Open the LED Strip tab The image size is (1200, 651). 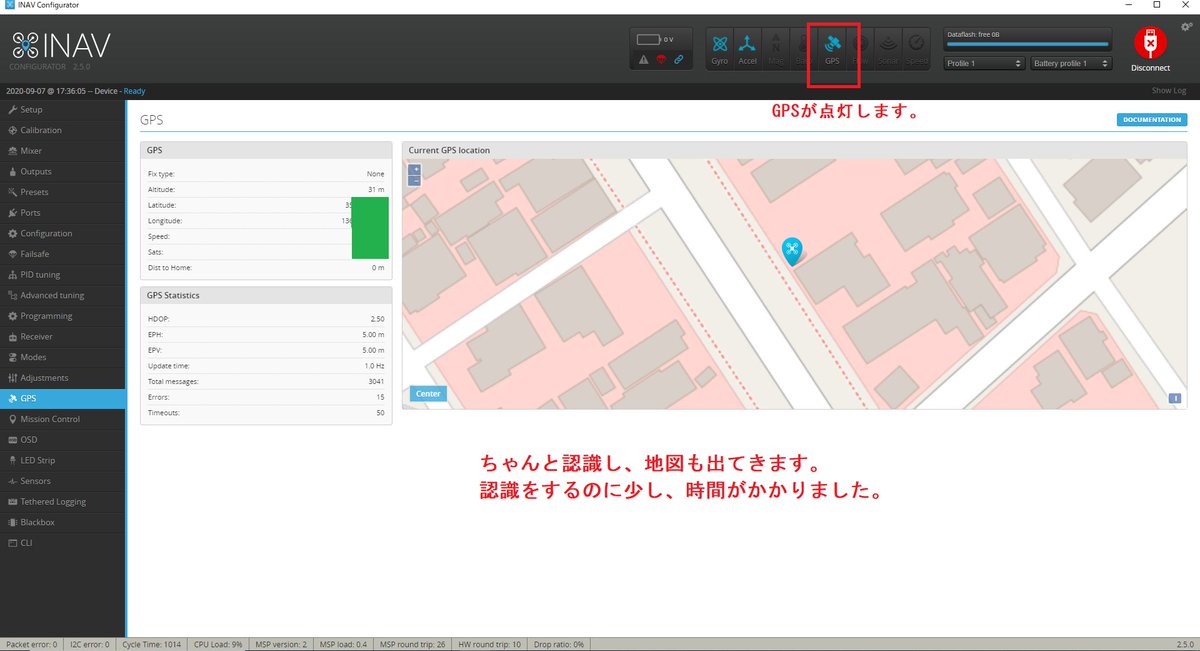tap(63, 460)
